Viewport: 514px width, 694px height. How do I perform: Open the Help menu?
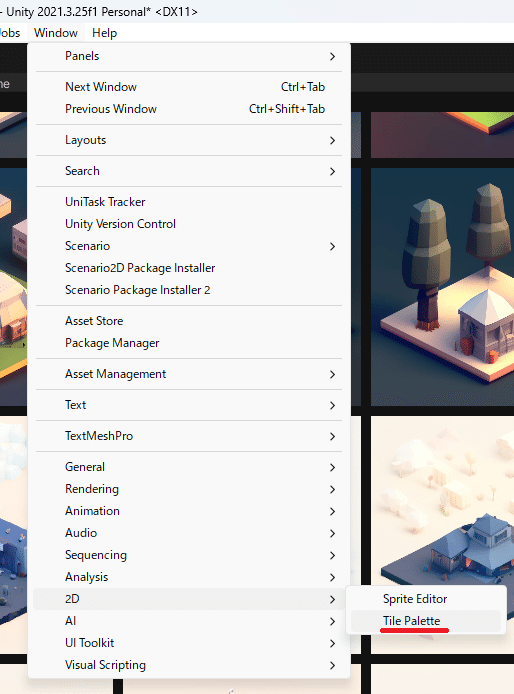[x=104, y=33]
